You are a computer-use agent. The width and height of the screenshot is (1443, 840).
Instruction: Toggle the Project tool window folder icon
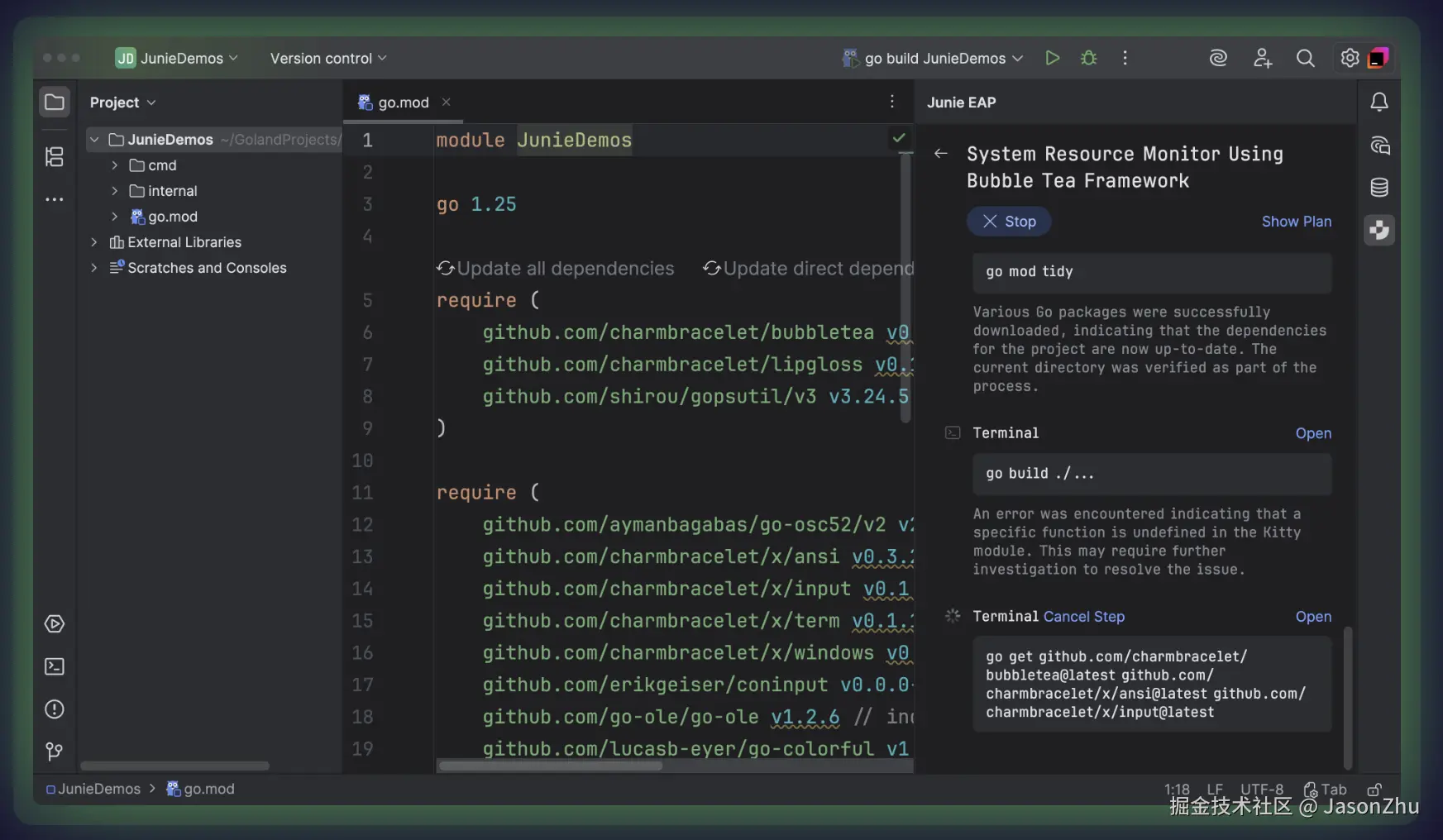[55, 103]
